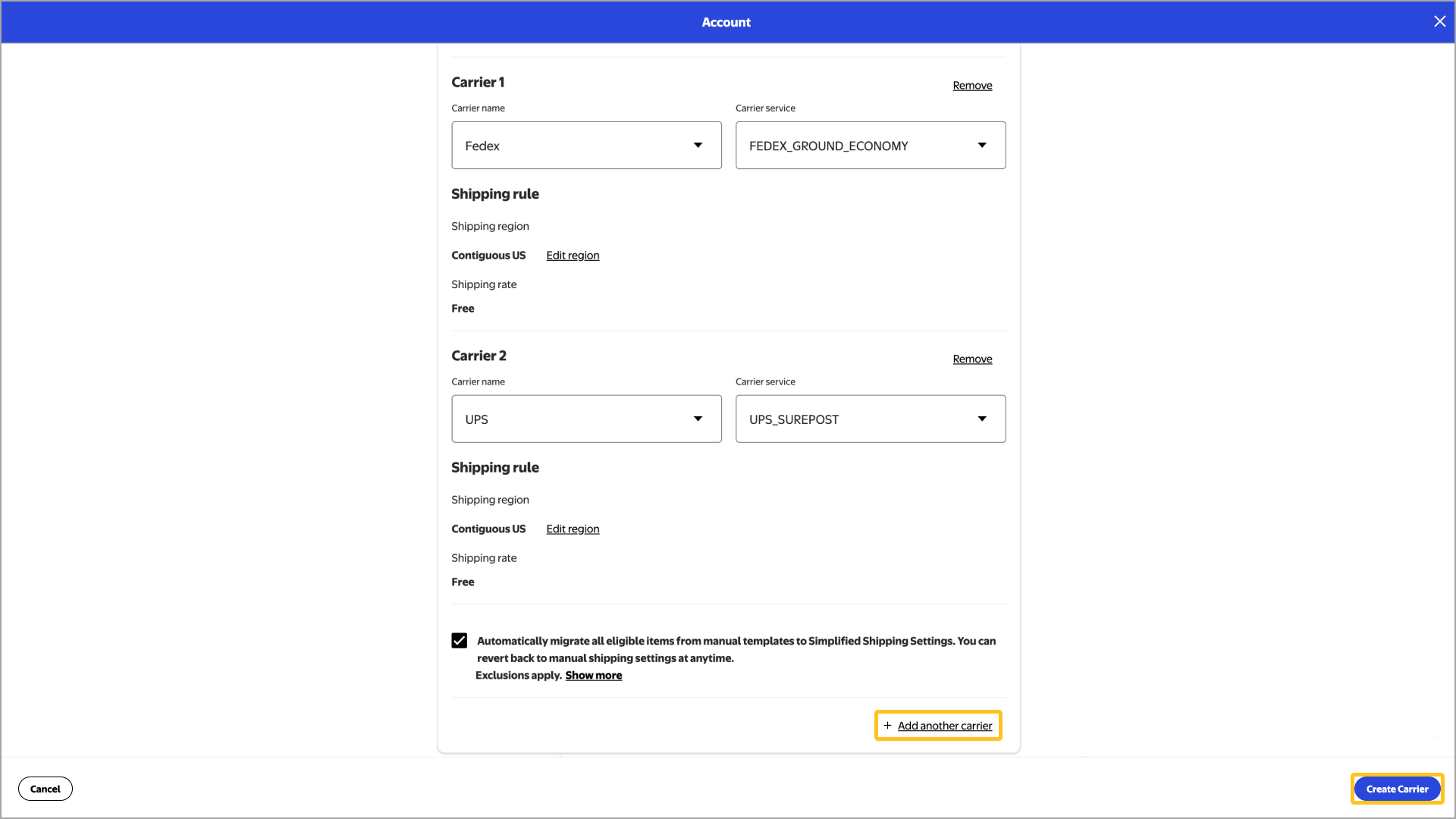Open UPS_SUREPOST carrier service dropdown
This screenshot has height=819, width=1456.
pyautogui.click(x=871, y=419)
